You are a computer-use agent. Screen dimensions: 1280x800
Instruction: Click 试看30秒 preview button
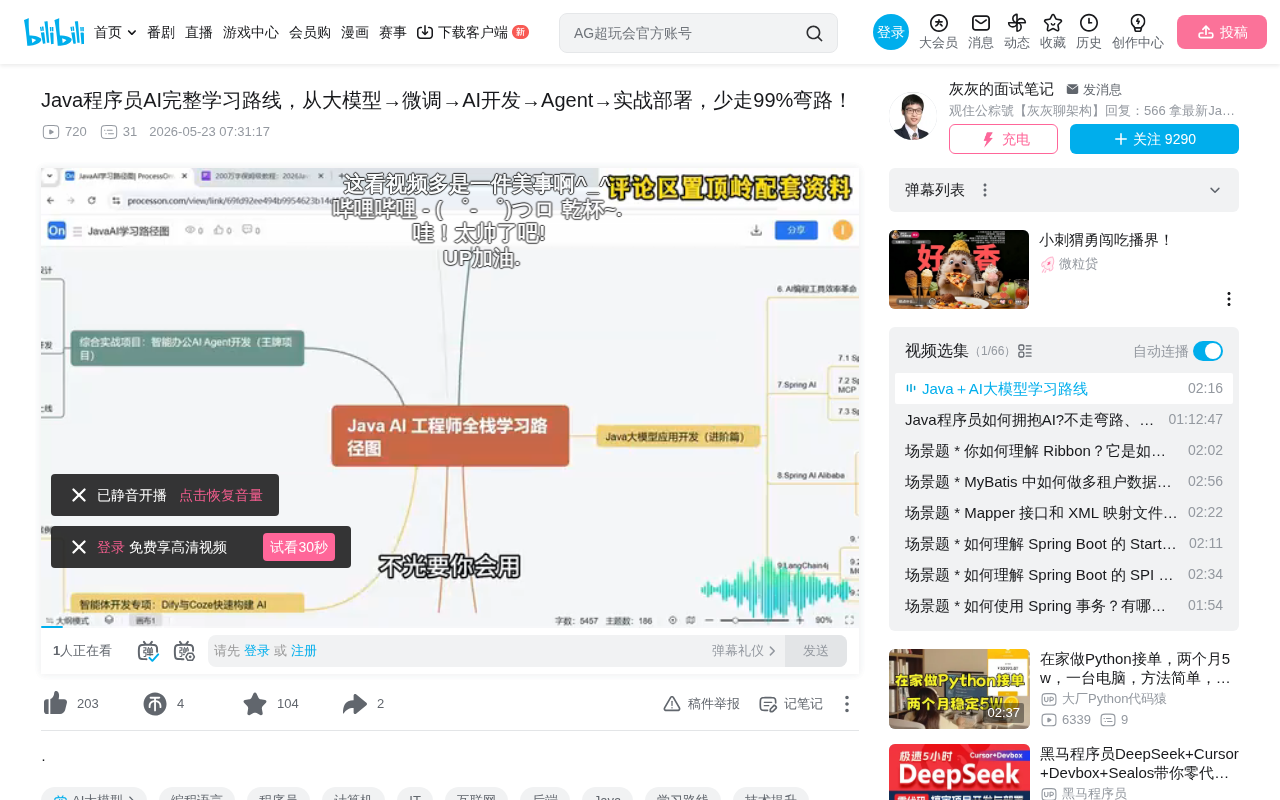coord(299,547)
